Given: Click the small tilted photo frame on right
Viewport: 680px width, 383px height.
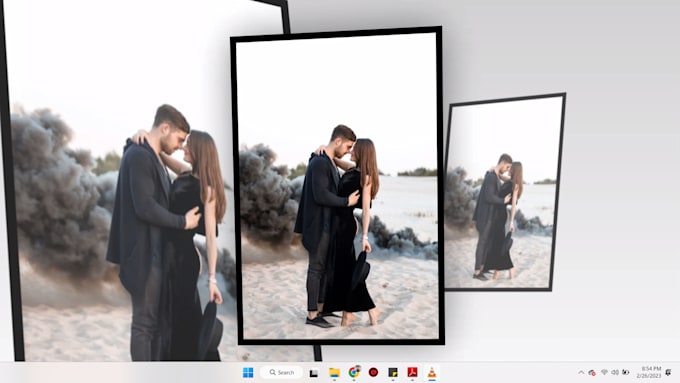Looking at the screenshot, I should point(505,191).
